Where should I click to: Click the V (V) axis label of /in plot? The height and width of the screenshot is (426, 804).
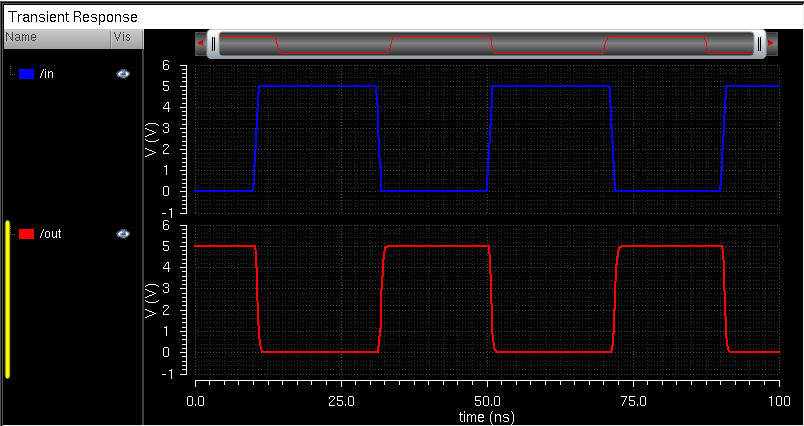pos(152,138)
